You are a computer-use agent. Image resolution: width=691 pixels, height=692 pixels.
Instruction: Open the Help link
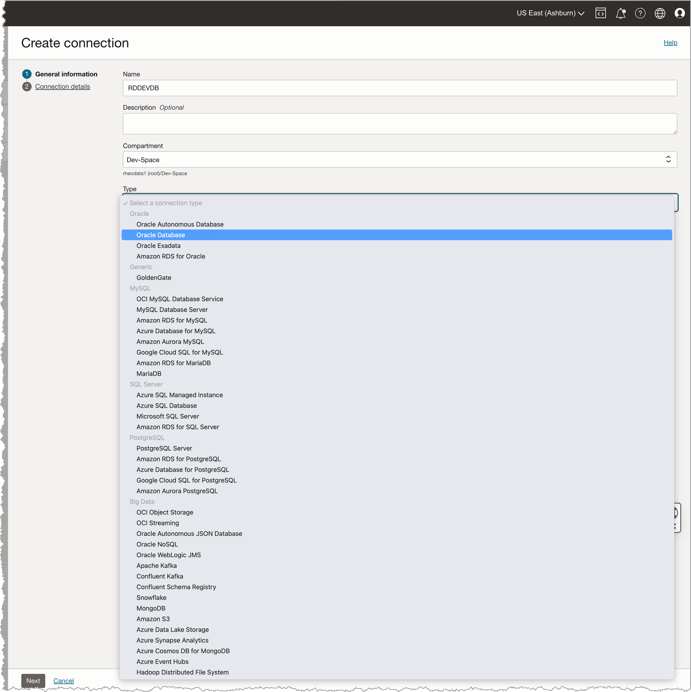pyautogui.click(x=670, y=43)
